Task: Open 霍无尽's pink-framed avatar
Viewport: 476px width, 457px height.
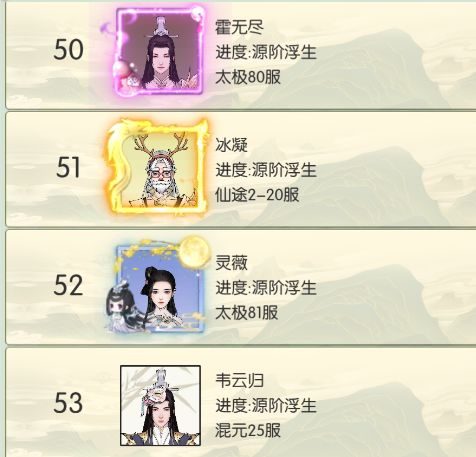Action: click(160, 52)
